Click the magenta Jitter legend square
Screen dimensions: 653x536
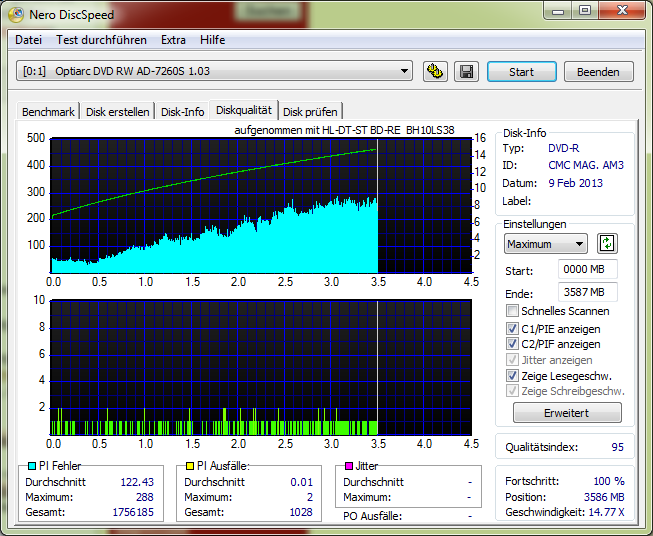pyautogui.click(x=349, y=466)
